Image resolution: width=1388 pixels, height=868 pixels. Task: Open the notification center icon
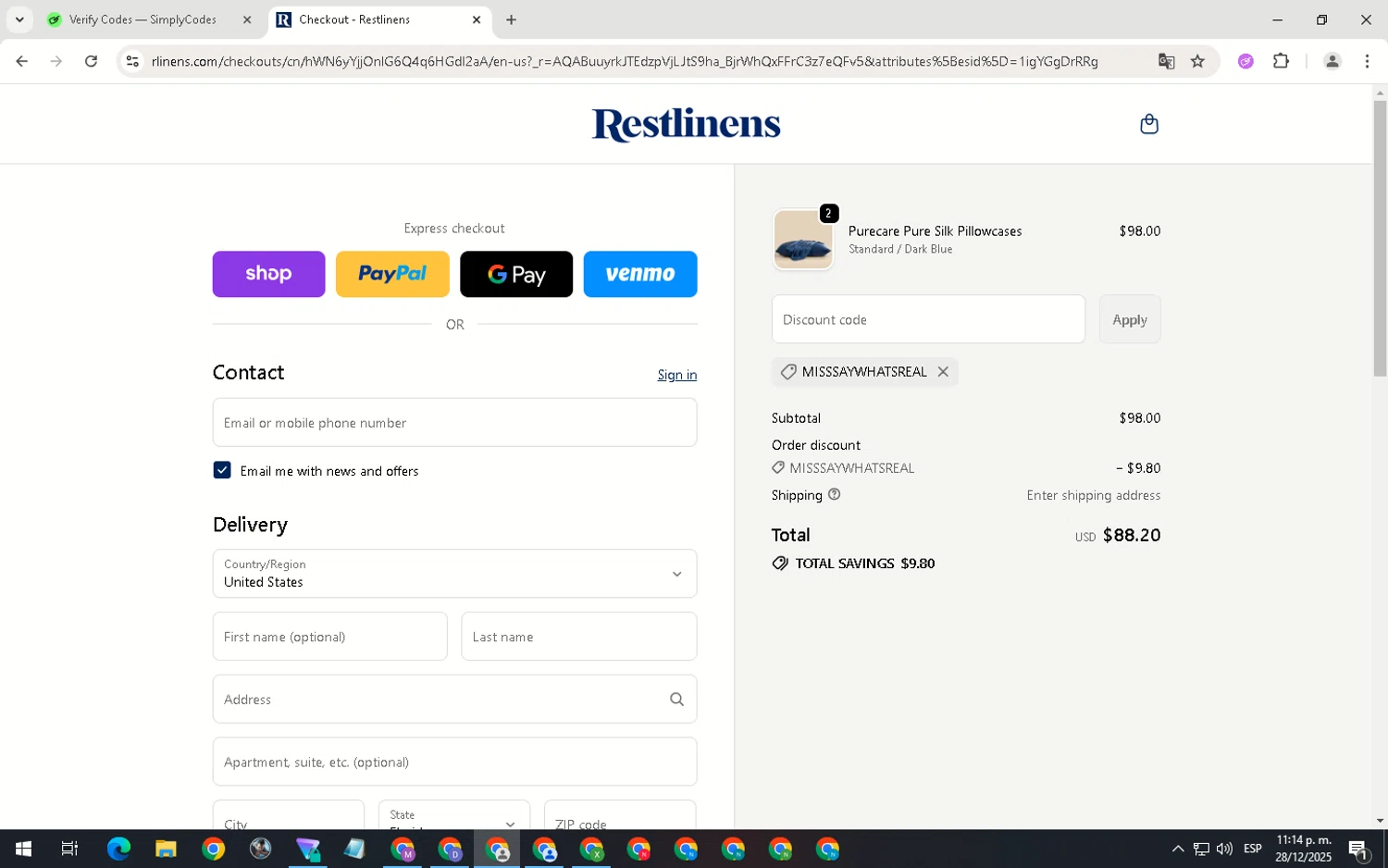1358,849
